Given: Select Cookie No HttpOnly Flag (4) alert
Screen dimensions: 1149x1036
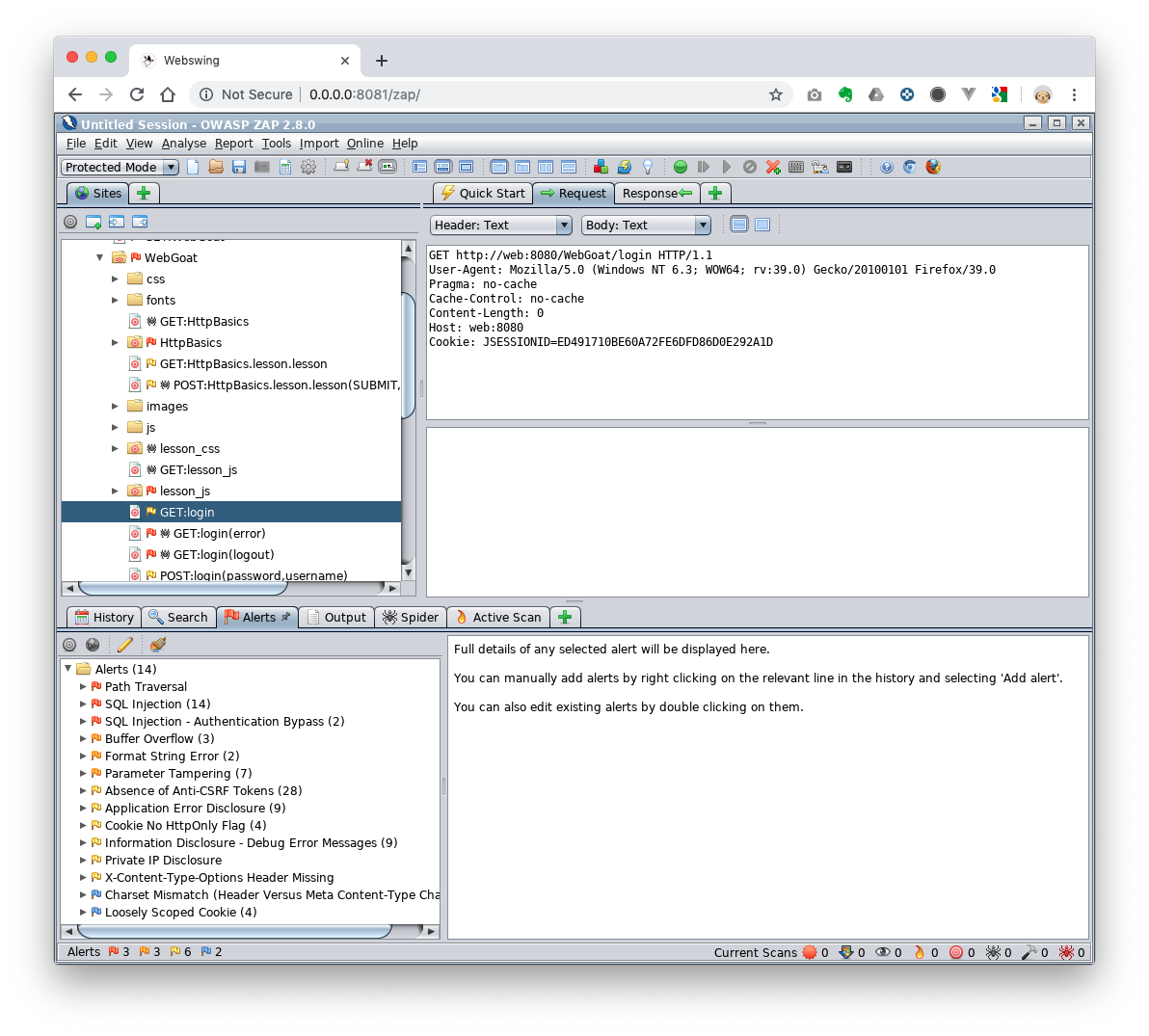Looking at the screenshot, I should (x=185, y=826).
